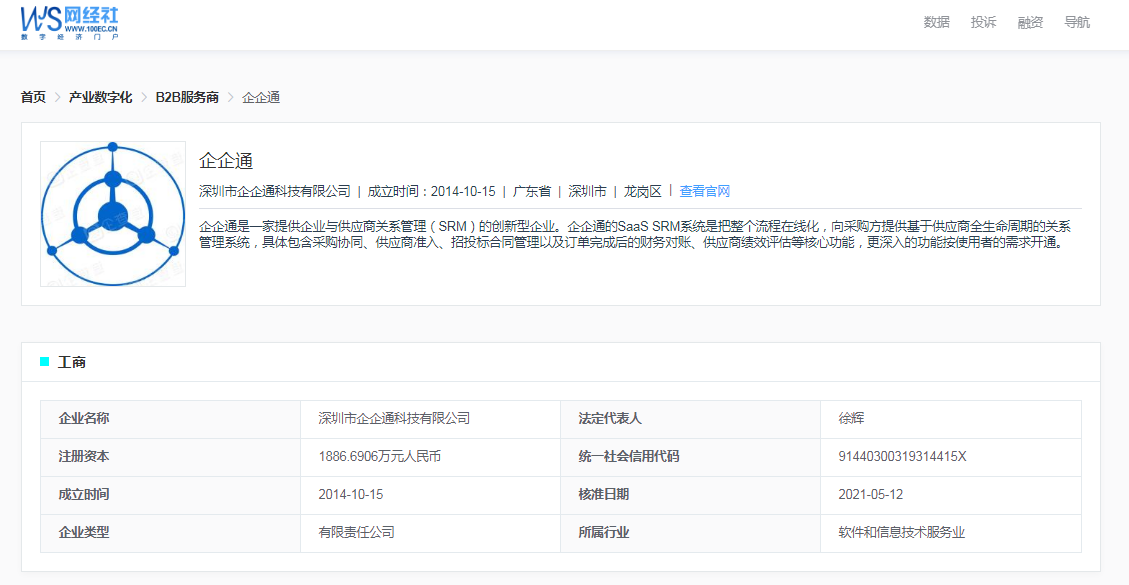Click the 企企通 company logo image
Viewport: 1129px width, 585px height.
(113, 214)
